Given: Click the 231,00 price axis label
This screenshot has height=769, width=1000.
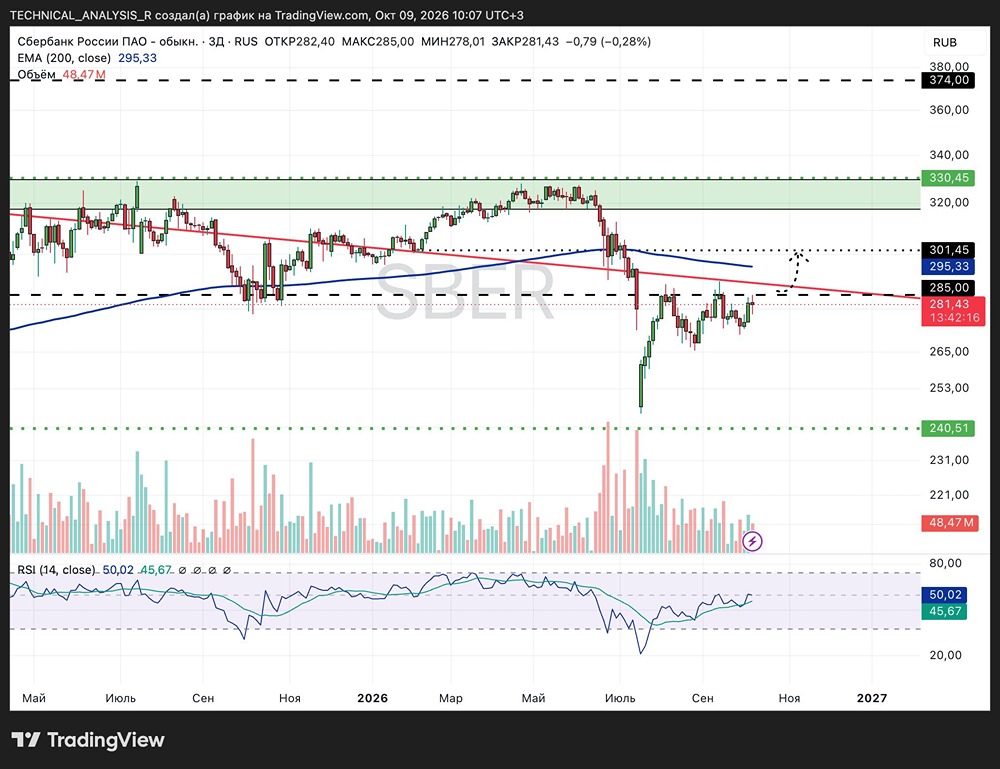Looking at the screenshot, I should pos(949,460).
